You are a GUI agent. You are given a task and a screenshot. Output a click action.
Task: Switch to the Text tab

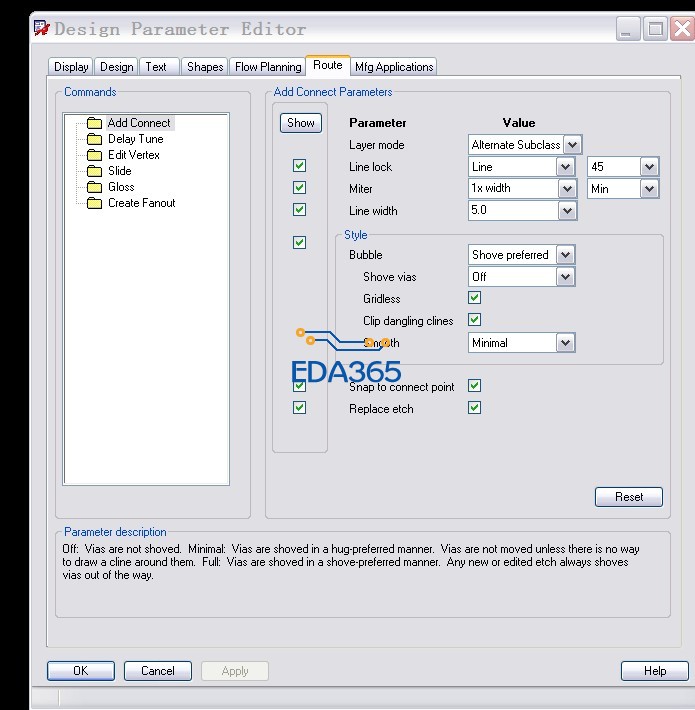pyautogui.click(x=159, y=67)
